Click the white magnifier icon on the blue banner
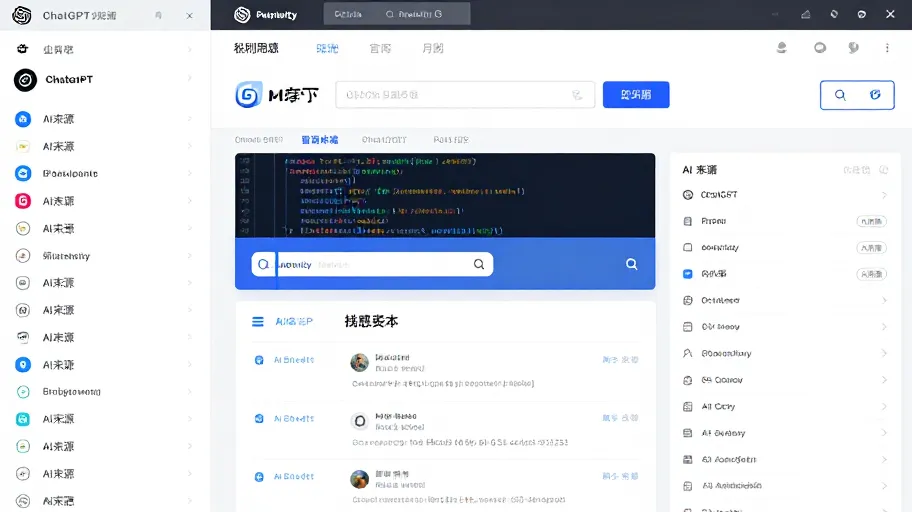 pyautogui.click(x=631, y=264)
